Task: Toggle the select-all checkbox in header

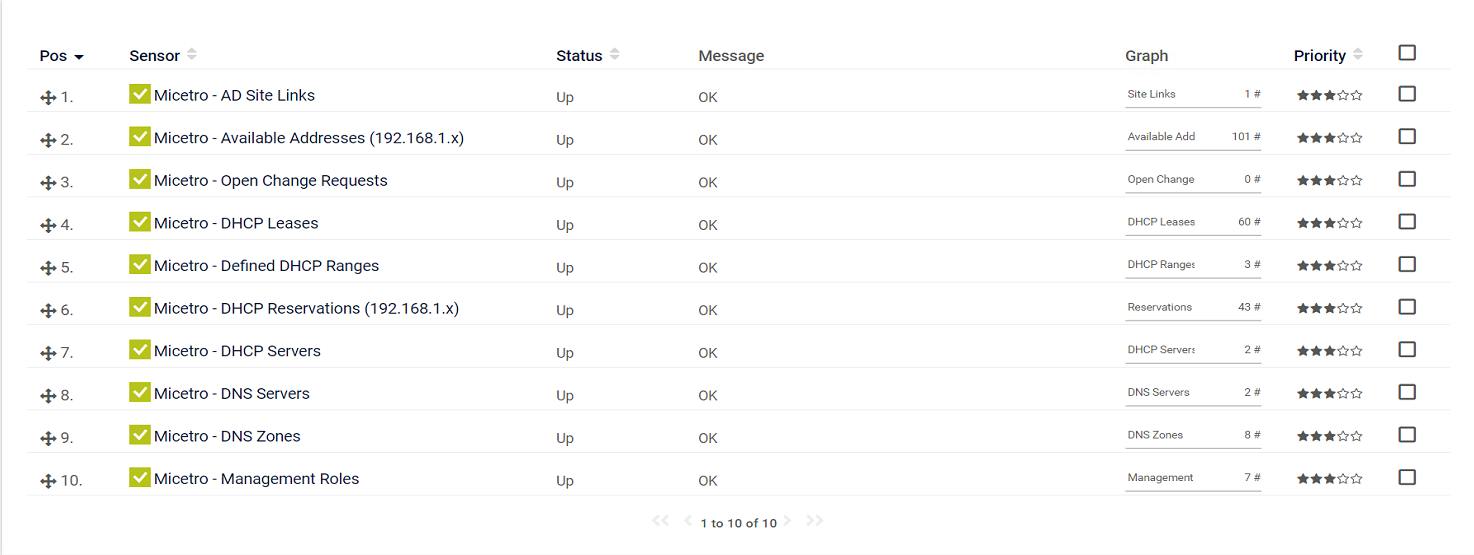Action: (1407, 53)
